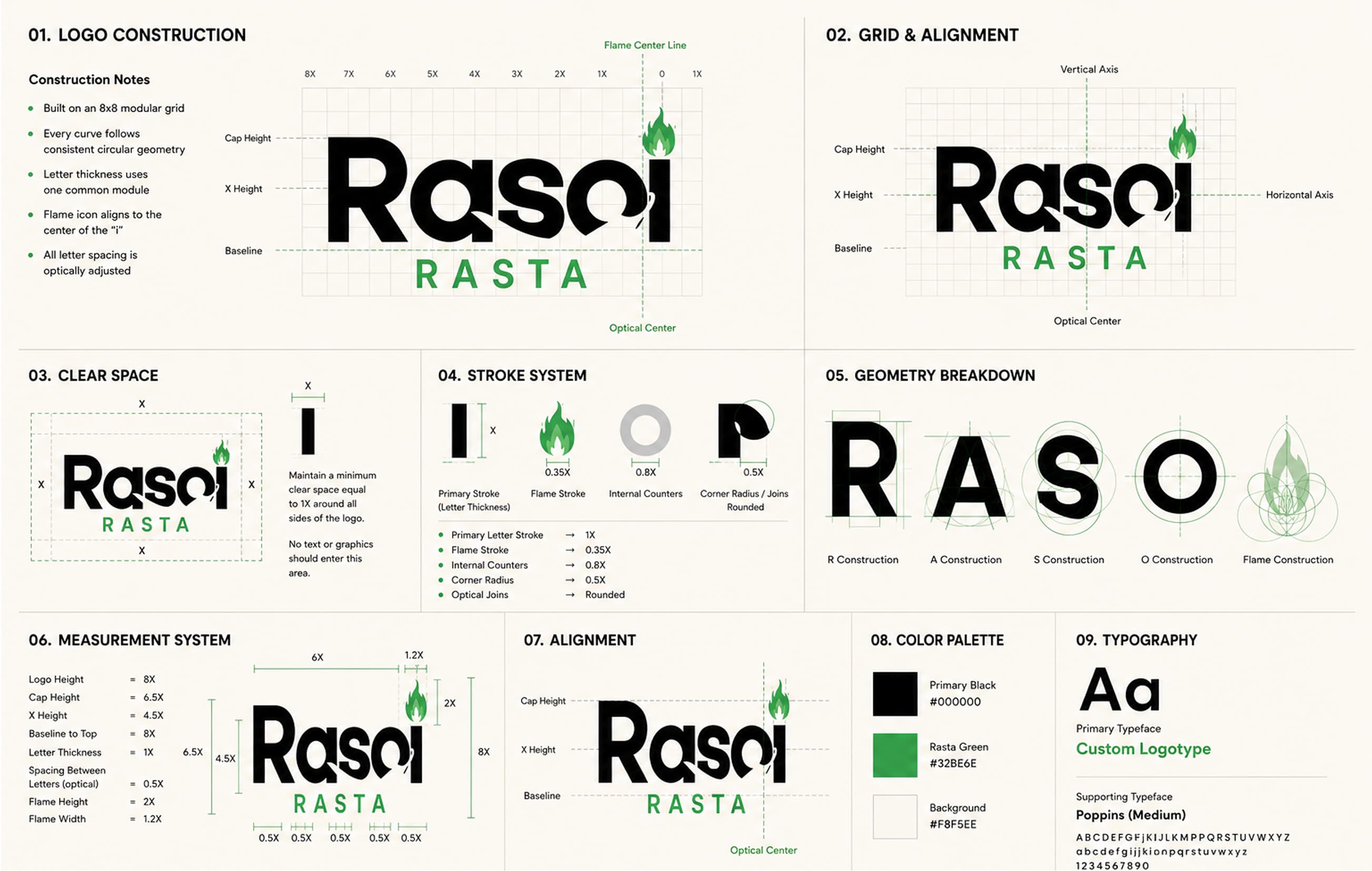
Task: Pick the Rasta Green color swatch
Action: pyautogui.click(x=894, y=755)
